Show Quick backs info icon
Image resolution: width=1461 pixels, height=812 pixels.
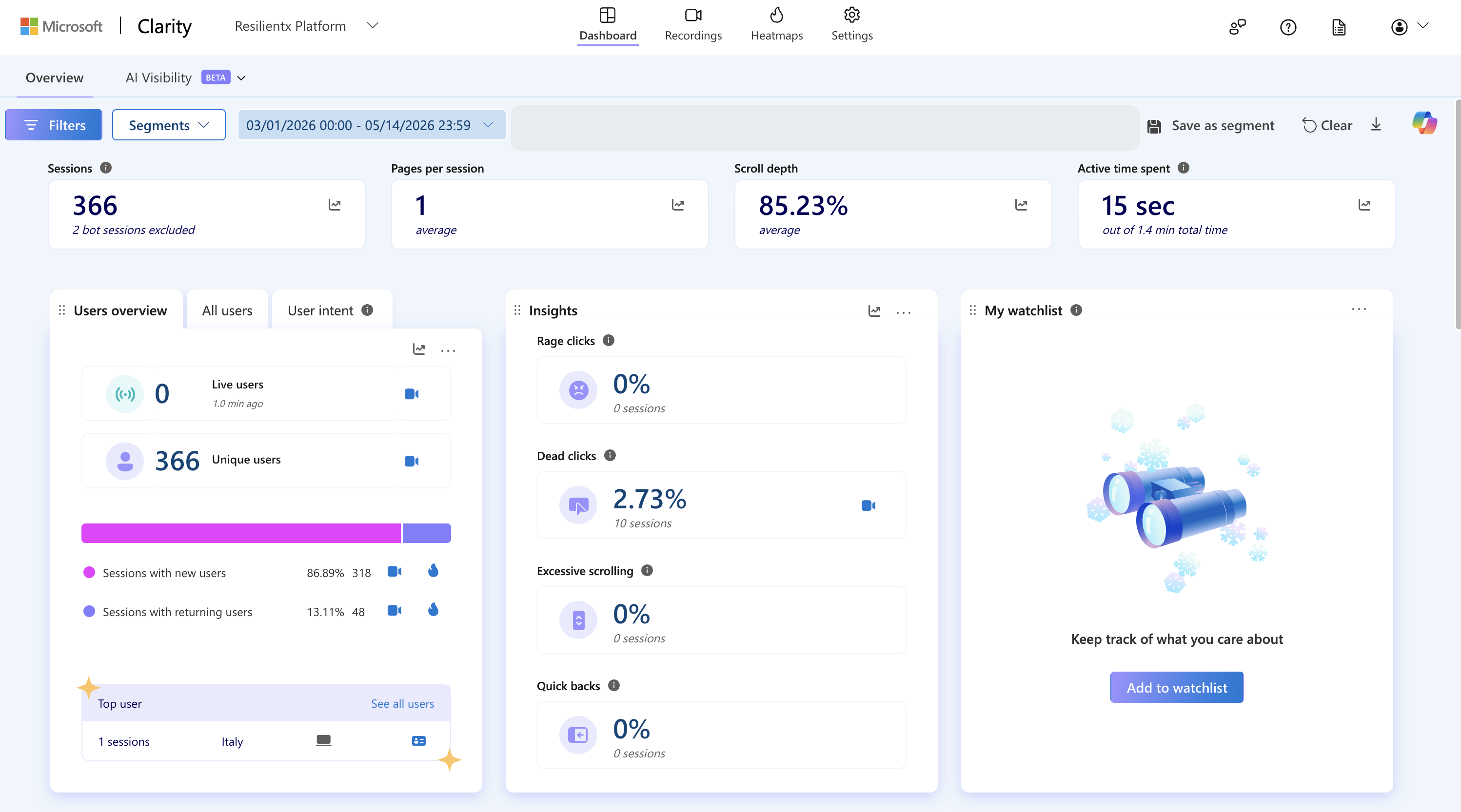613,685
